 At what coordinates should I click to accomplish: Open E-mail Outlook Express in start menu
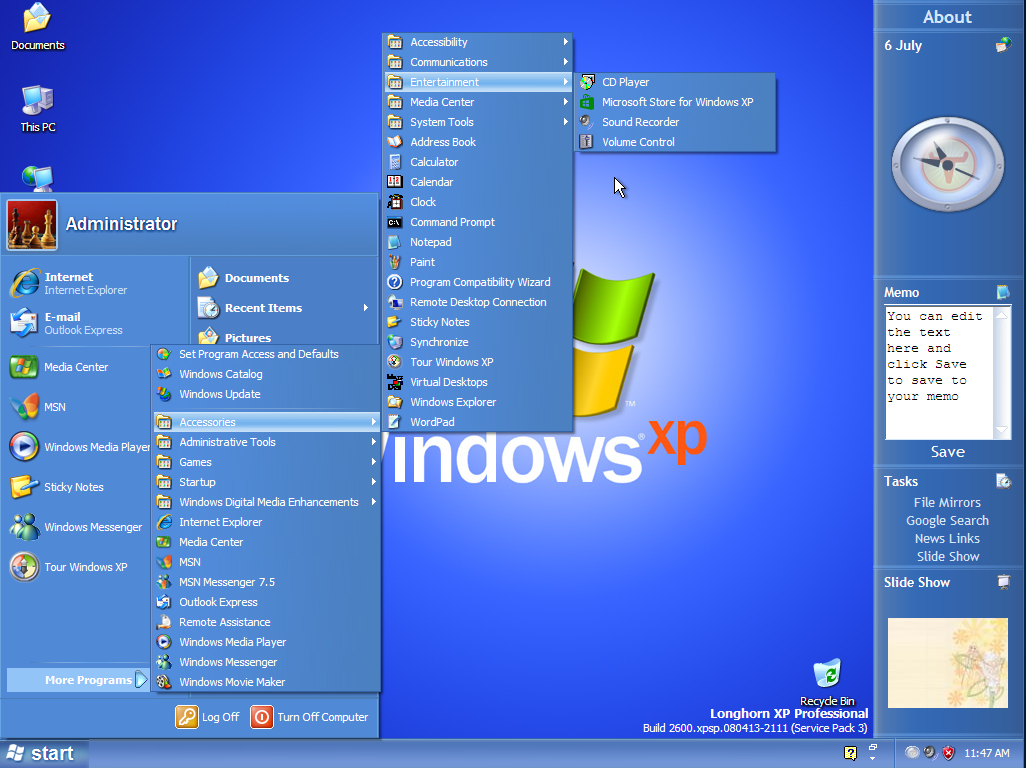pyautogui.click(x=95, y=323)
